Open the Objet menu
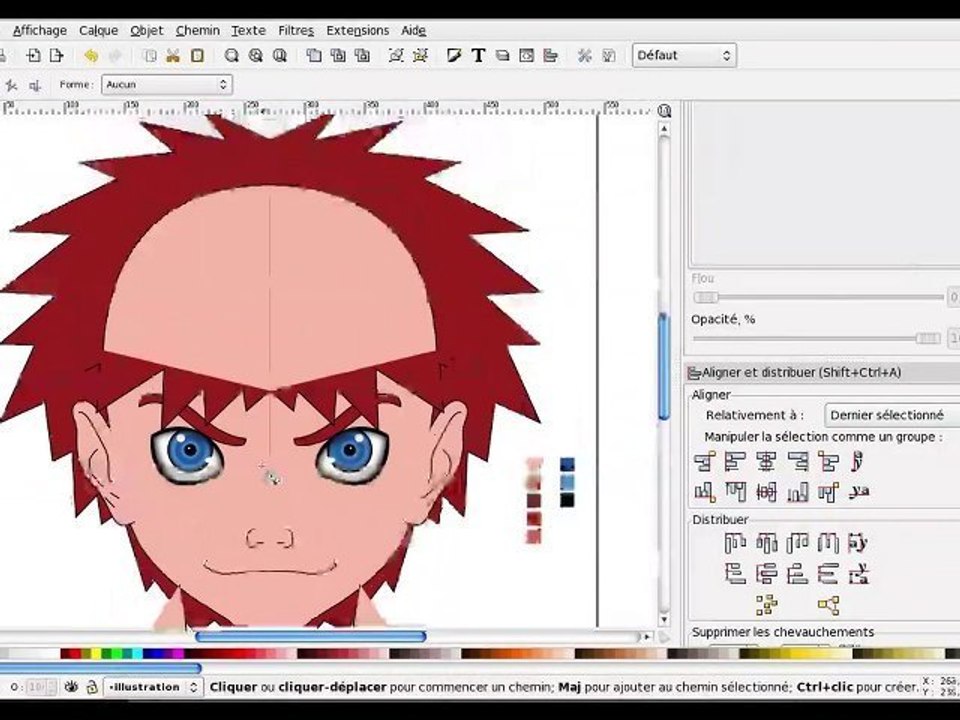 tap(147, 30)
